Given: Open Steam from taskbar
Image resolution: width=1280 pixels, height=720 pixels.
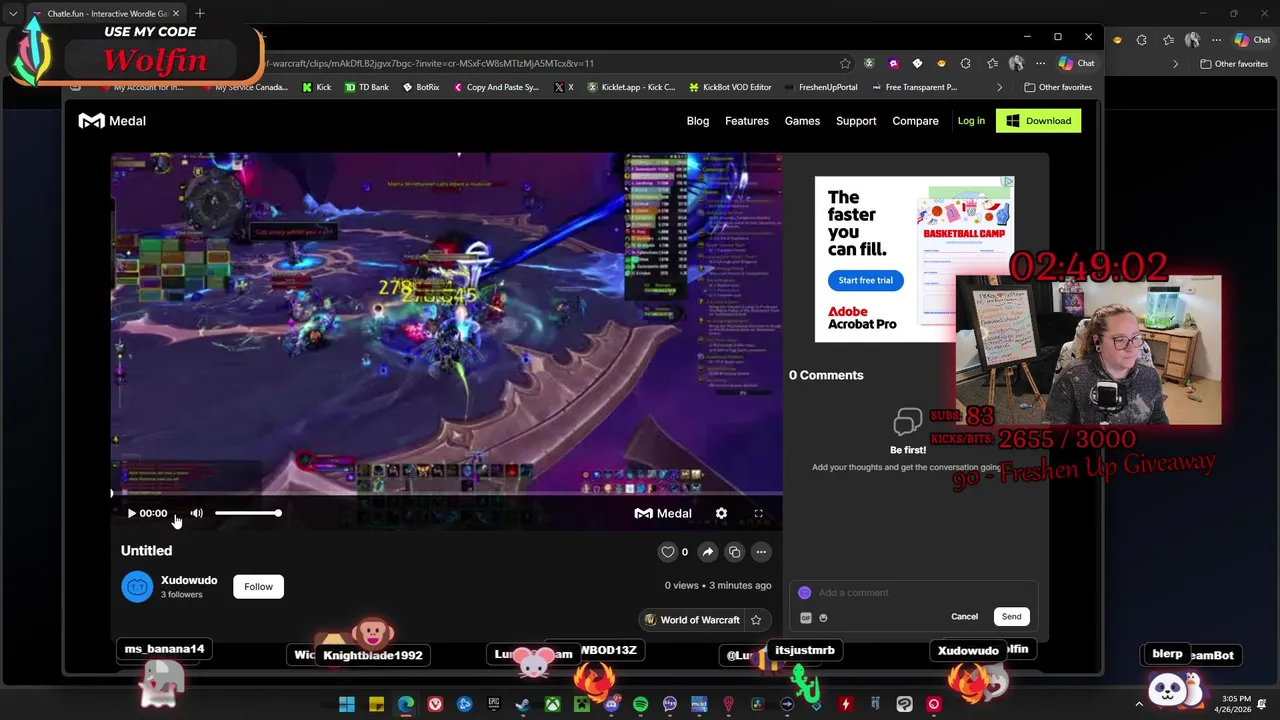Looking at the screenshot, I should point(522,704).
